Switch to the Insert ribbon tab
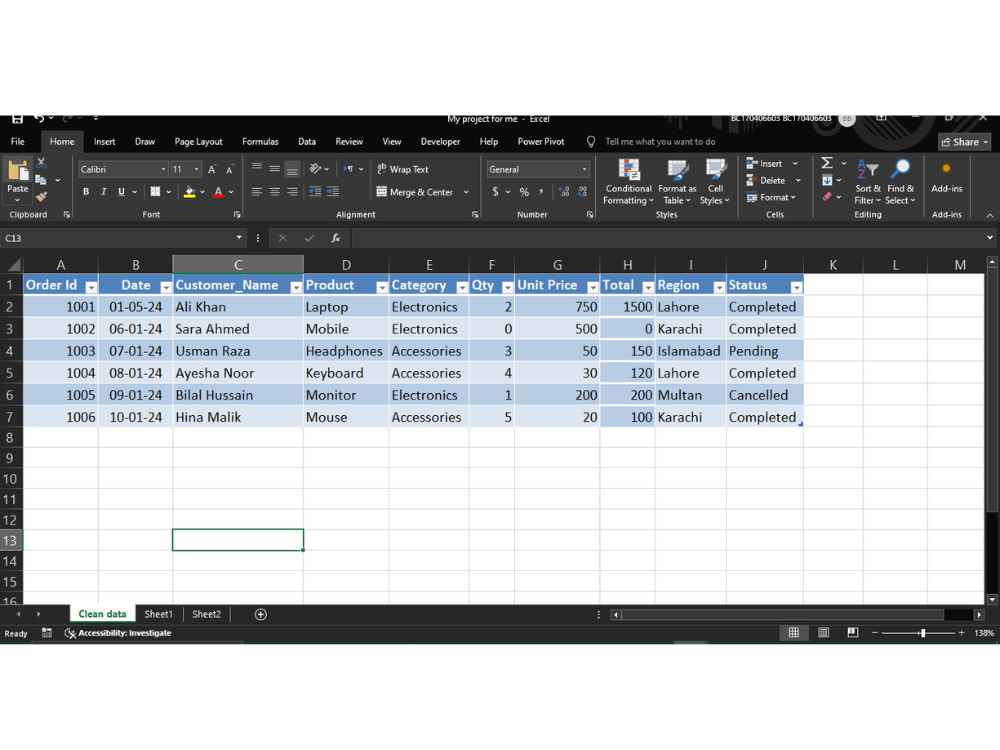Viewport: 1000px width, 750px height. (x=105, y=142)
